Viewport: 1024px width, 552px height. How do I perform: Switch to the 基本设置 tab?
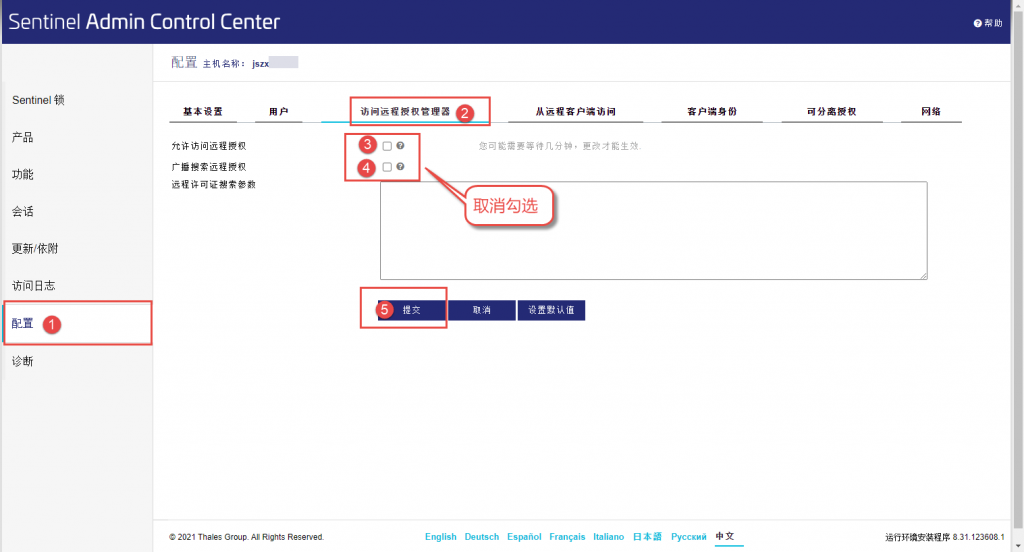coord(202,111)
